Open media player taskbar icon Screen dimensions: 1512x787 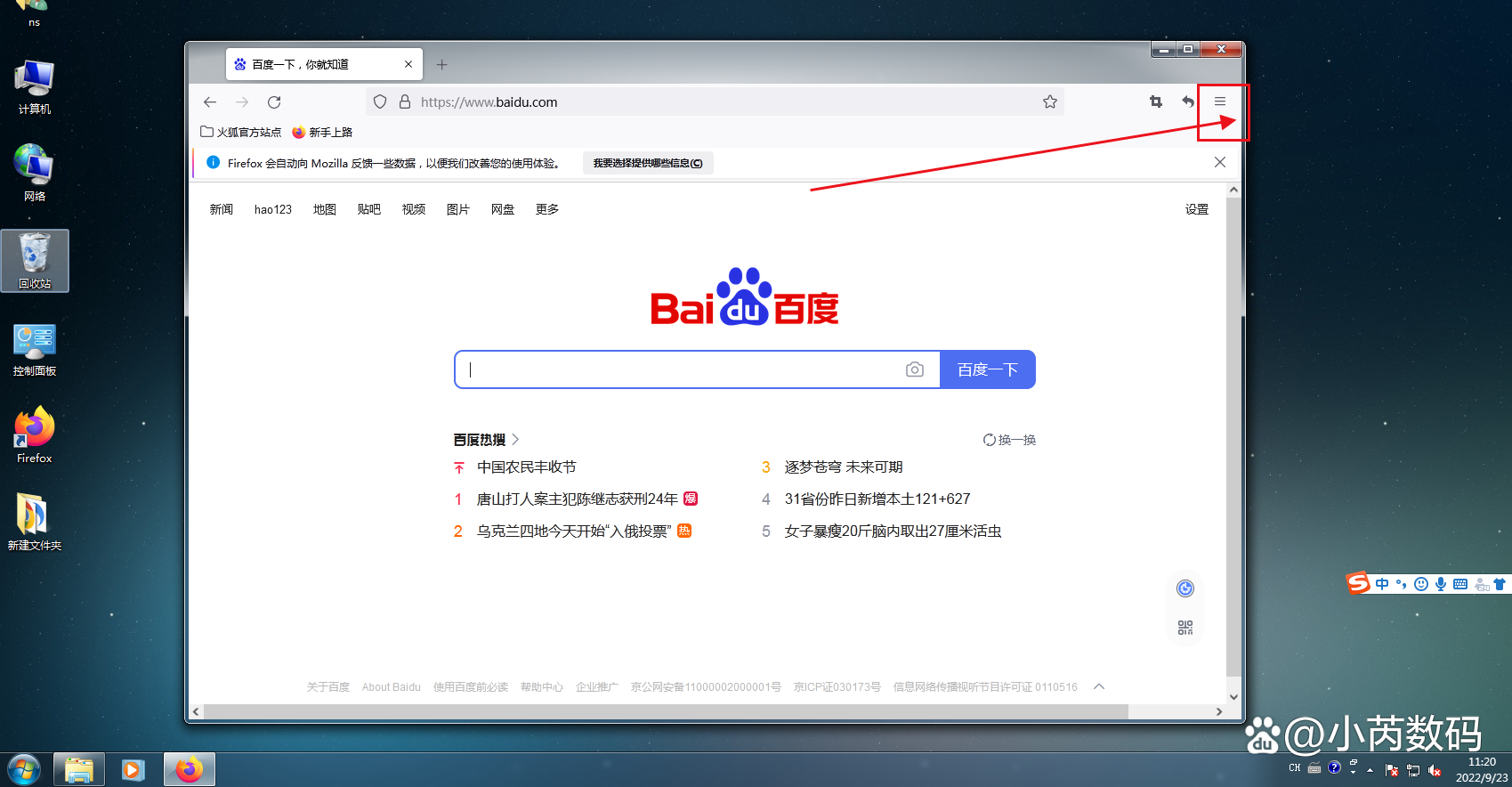(133, 769)
